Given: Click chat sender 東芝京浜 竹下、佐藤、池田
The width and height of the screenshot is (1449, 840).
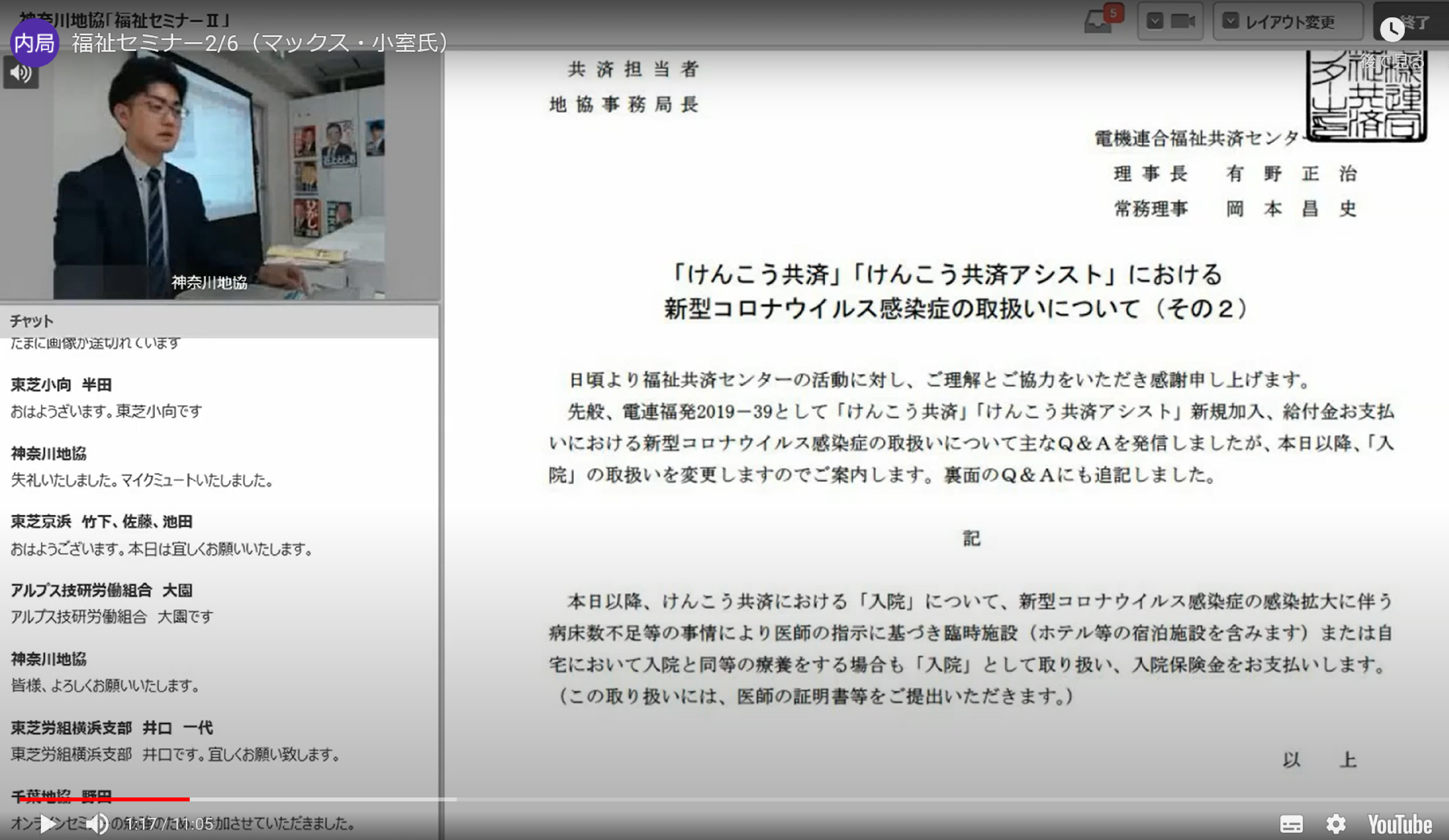Looking at the screenshot, I should pos(101,522).
